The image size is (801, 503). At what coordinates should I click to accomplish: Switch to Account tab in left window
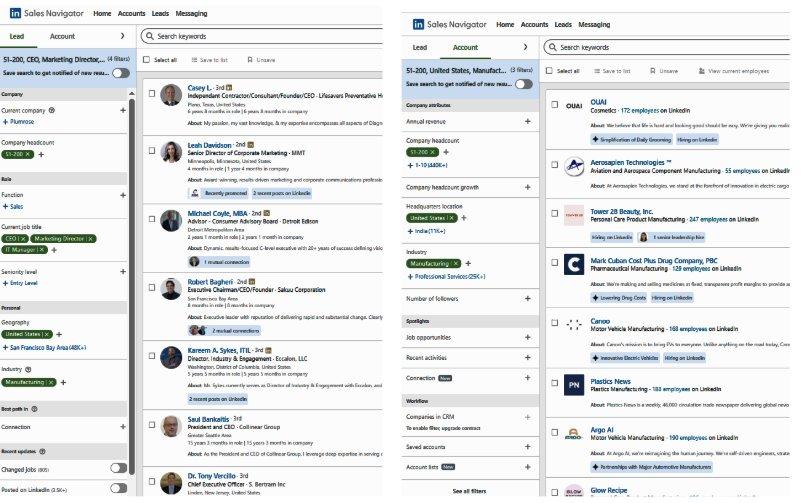tap(62, 36)
